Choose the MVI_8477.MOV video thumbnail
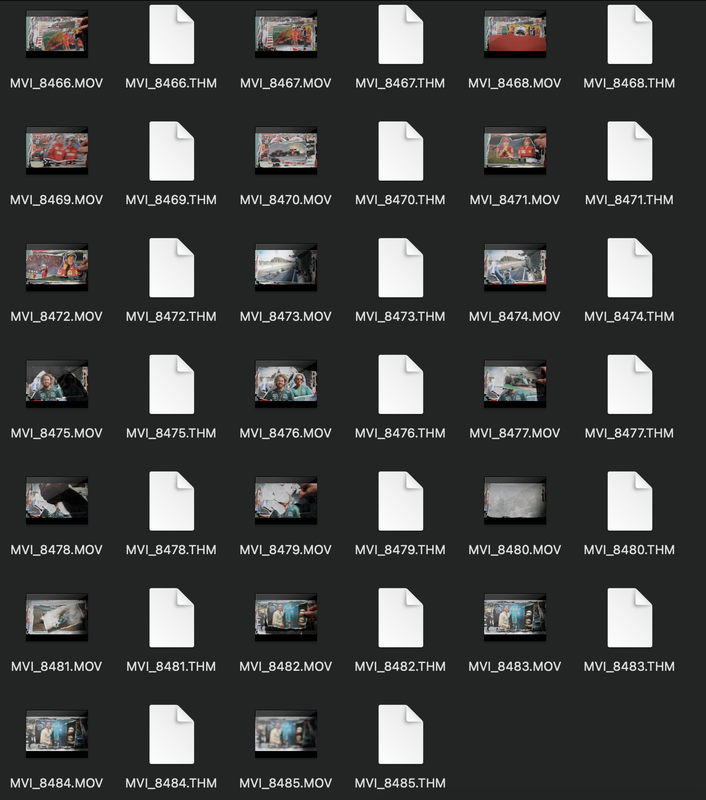Image resolution: width=706 pixels, height=800 pixels. point(515,384)
